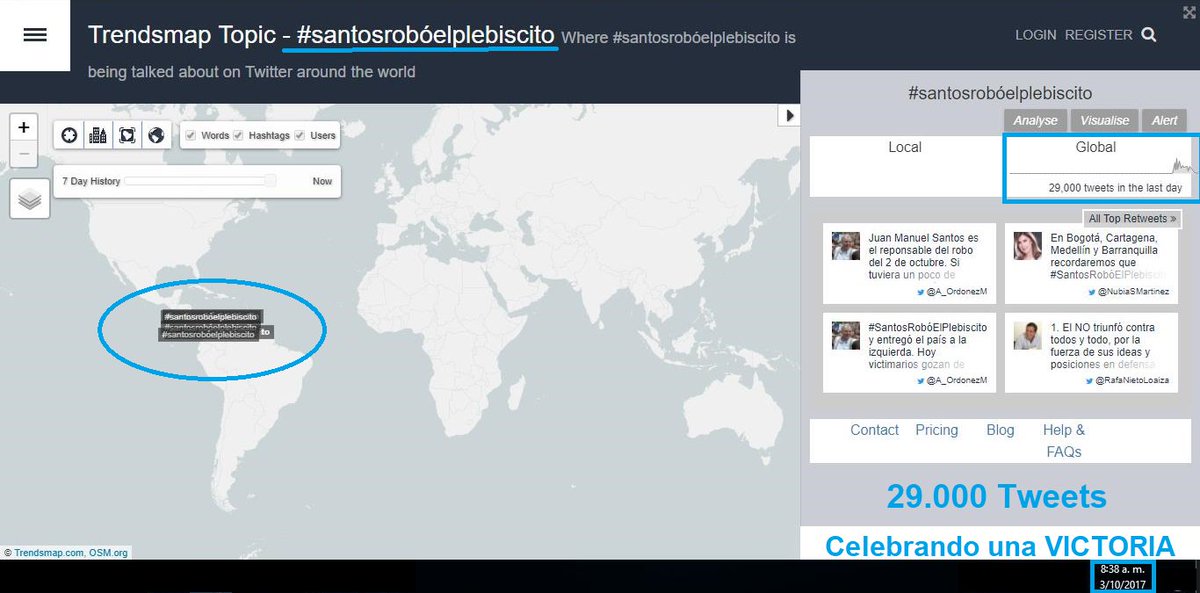The image size is (1200, 593).
Task: Click the globe world-view map icon
Action: click(155, 135)
